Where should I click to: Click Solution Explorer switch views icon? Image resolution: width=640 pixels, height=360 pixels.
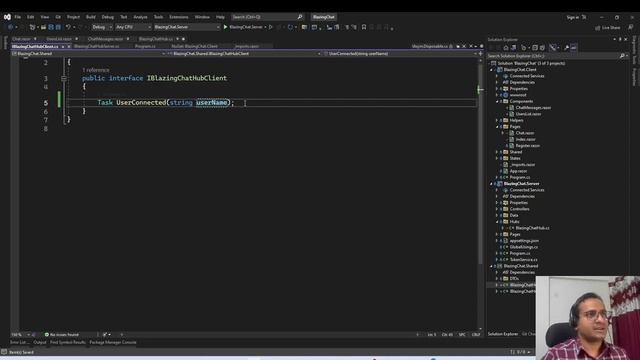(x=513, y=48)
